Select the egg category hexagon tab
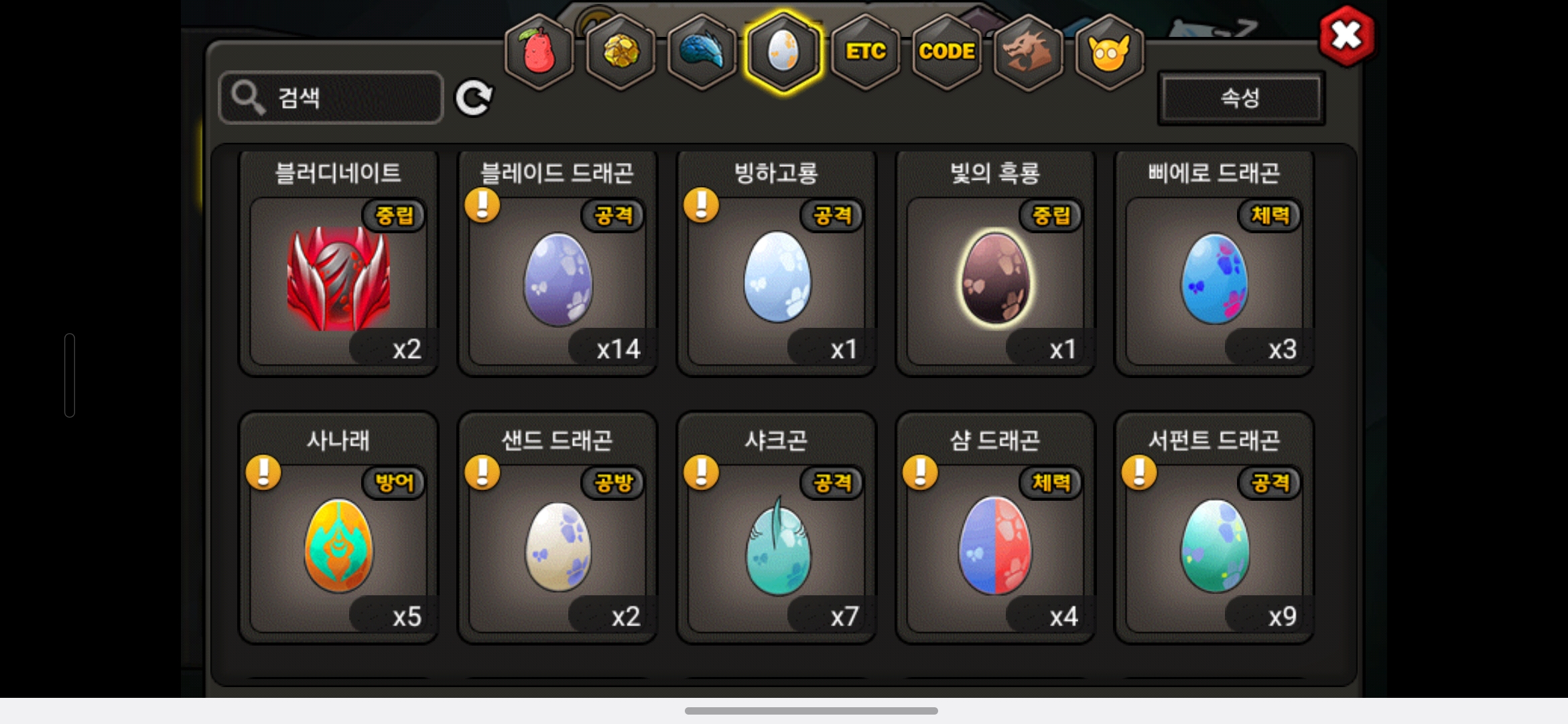 783,52
